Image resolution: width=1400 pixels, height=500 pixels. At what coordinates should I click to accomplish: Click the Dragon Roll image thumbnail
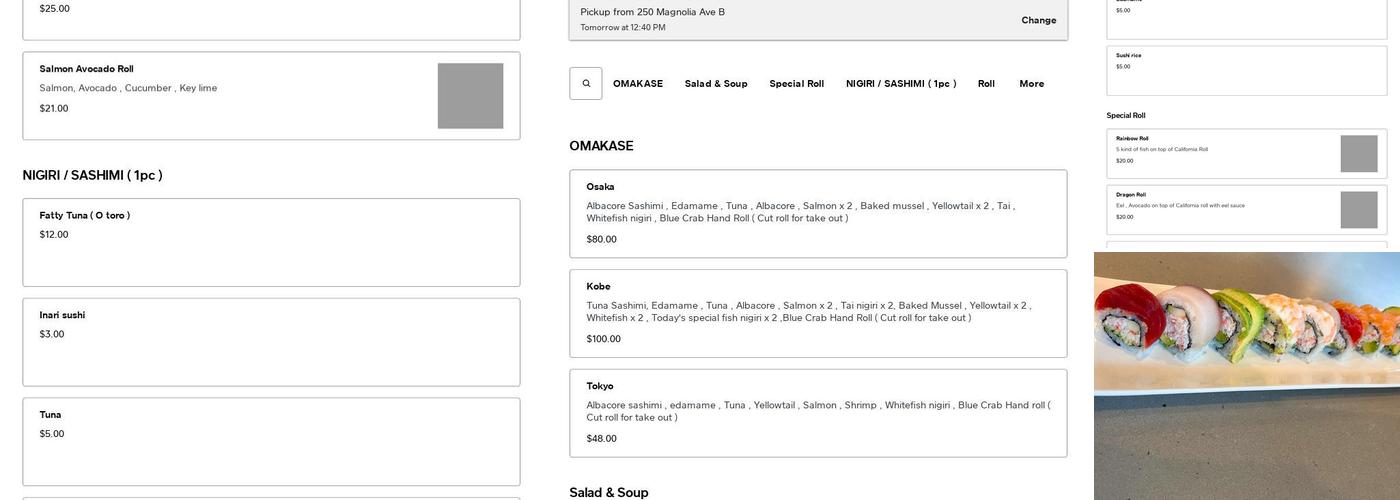pyautogui.click(x=1358, y=210)
